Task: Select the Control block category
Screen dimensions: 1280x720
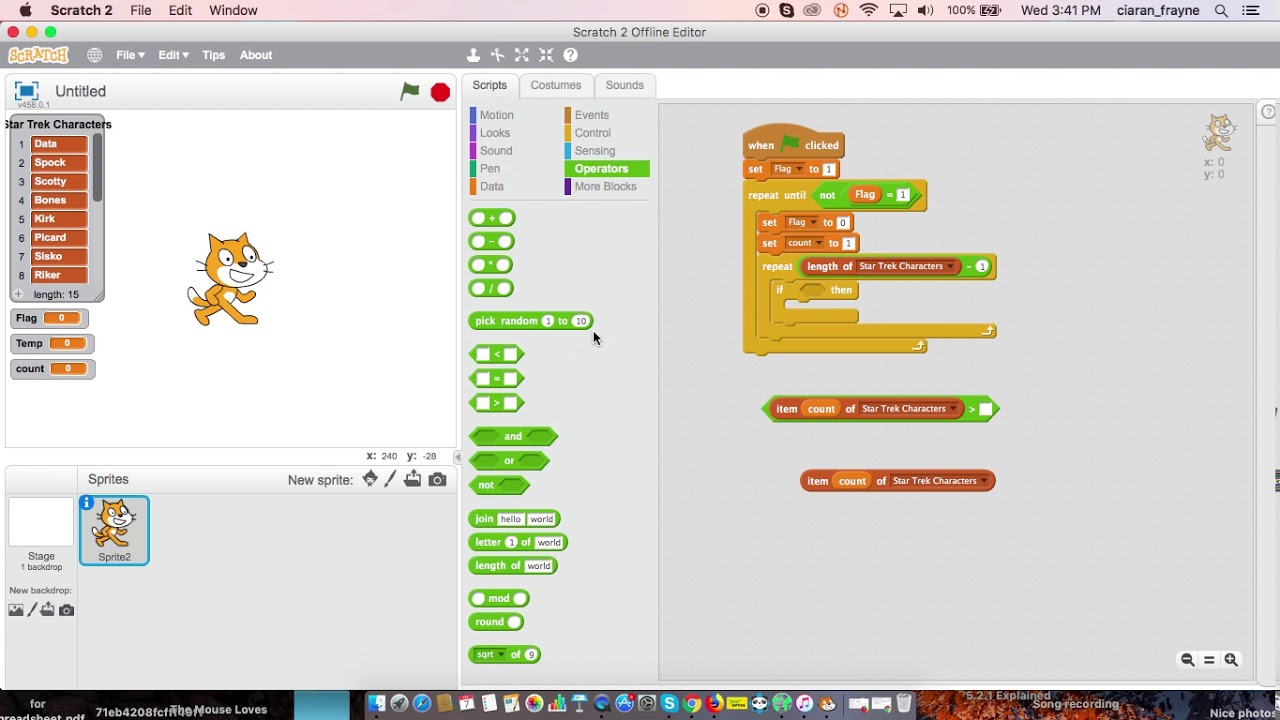Action: (x=592, y=133)
